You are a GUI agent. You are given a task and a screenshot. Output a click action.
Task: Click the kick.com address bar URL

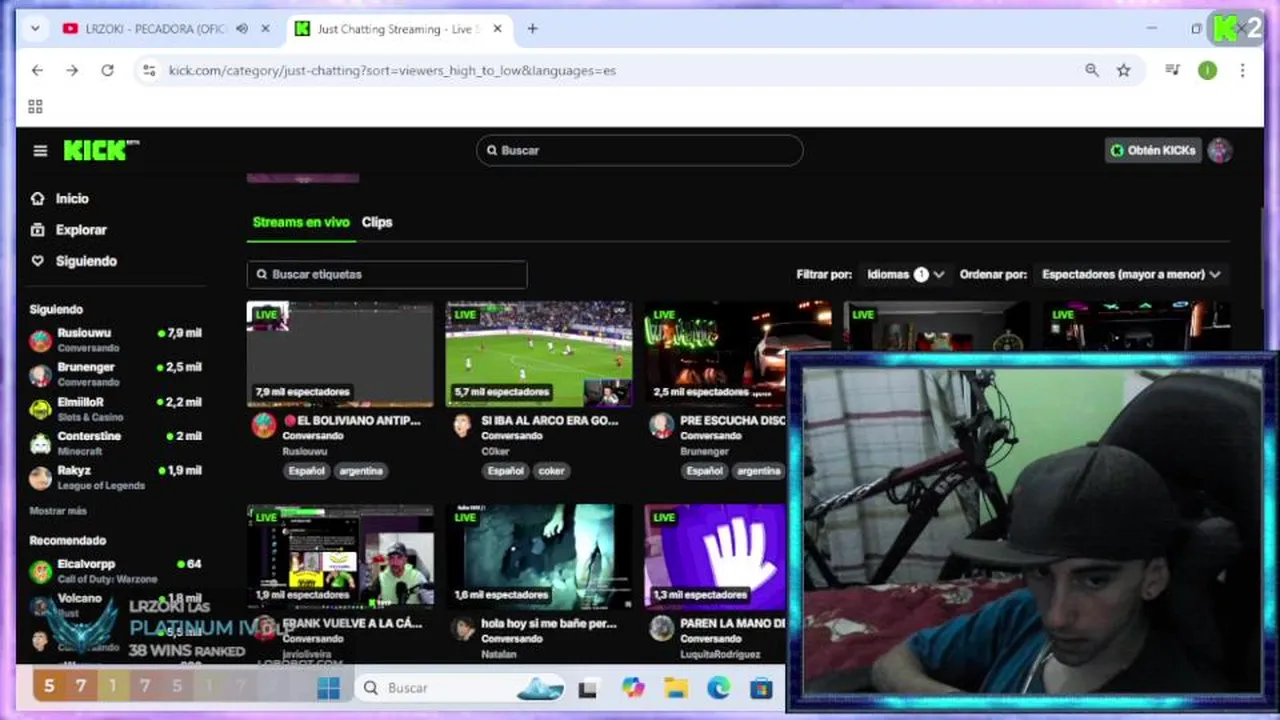coord(392,70)
